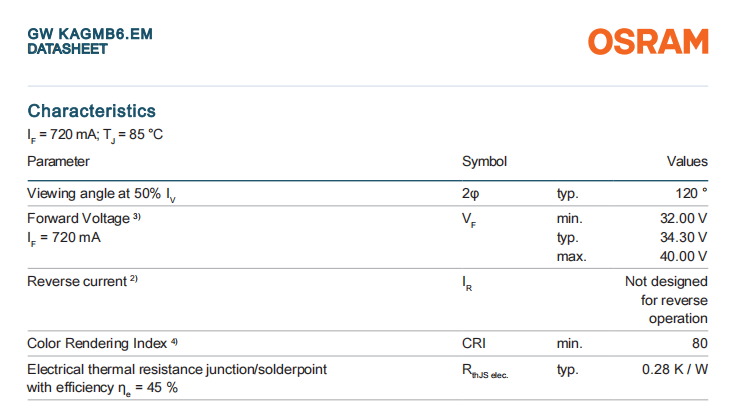Open footnote 2 beside Reverse current
Screen dimensions: 731x418
pos(133,280)
